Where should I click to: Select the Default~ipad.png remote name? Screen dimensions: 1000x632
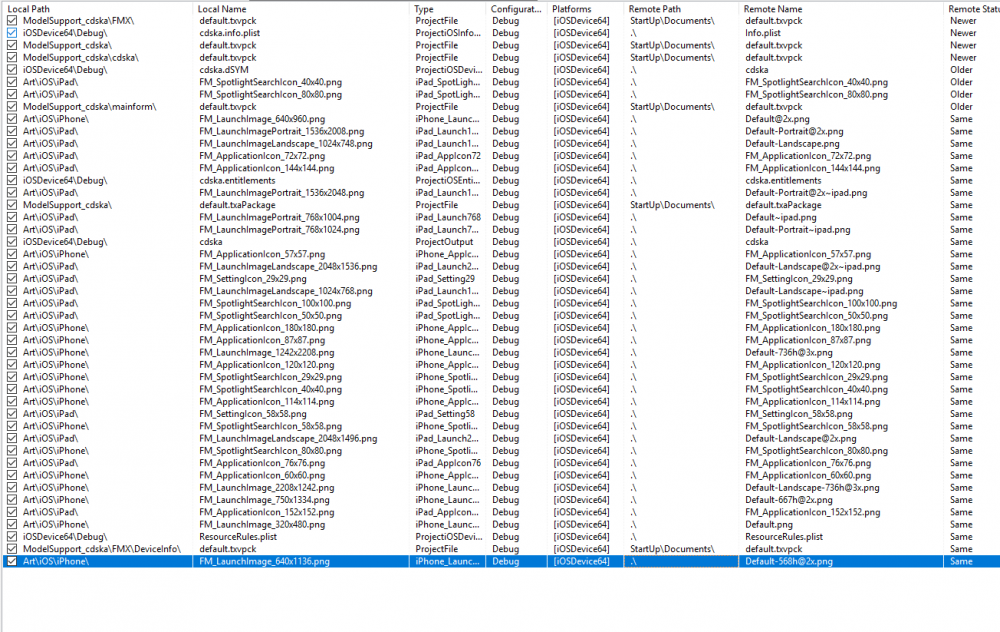click(x=781, y=217)
